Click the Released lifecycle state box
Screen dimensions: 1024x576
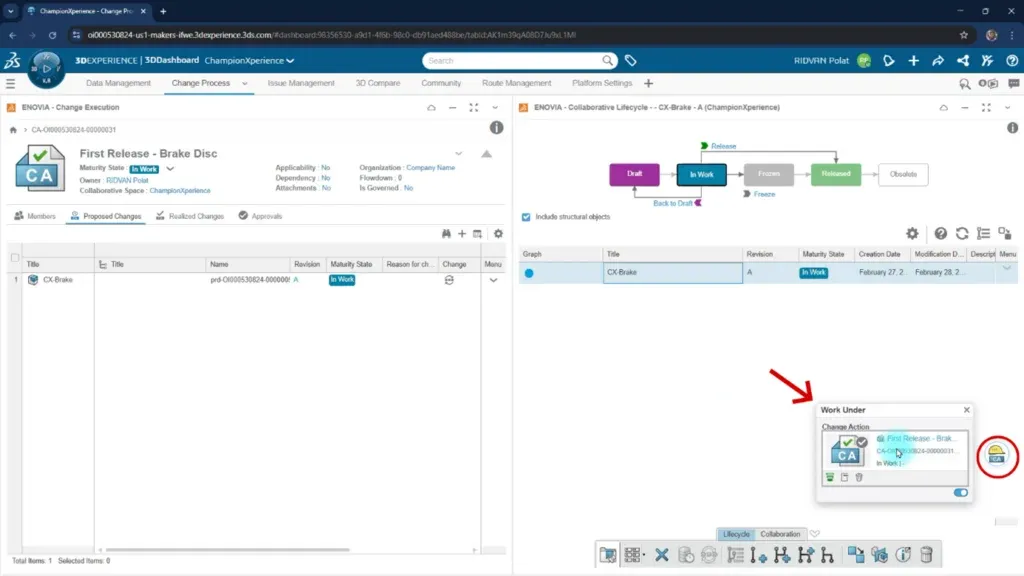coord(836,174)
